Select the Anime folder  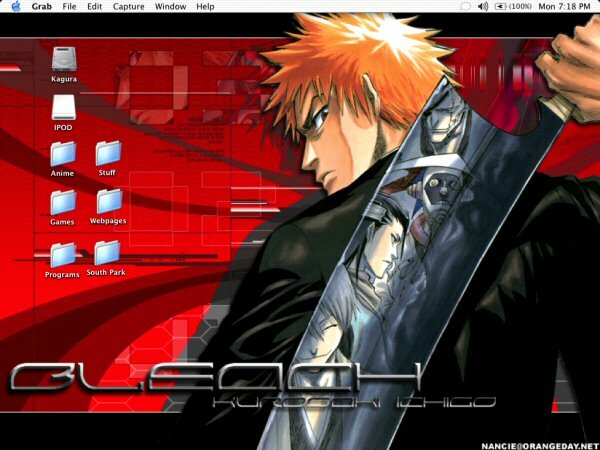pos(63,154)
